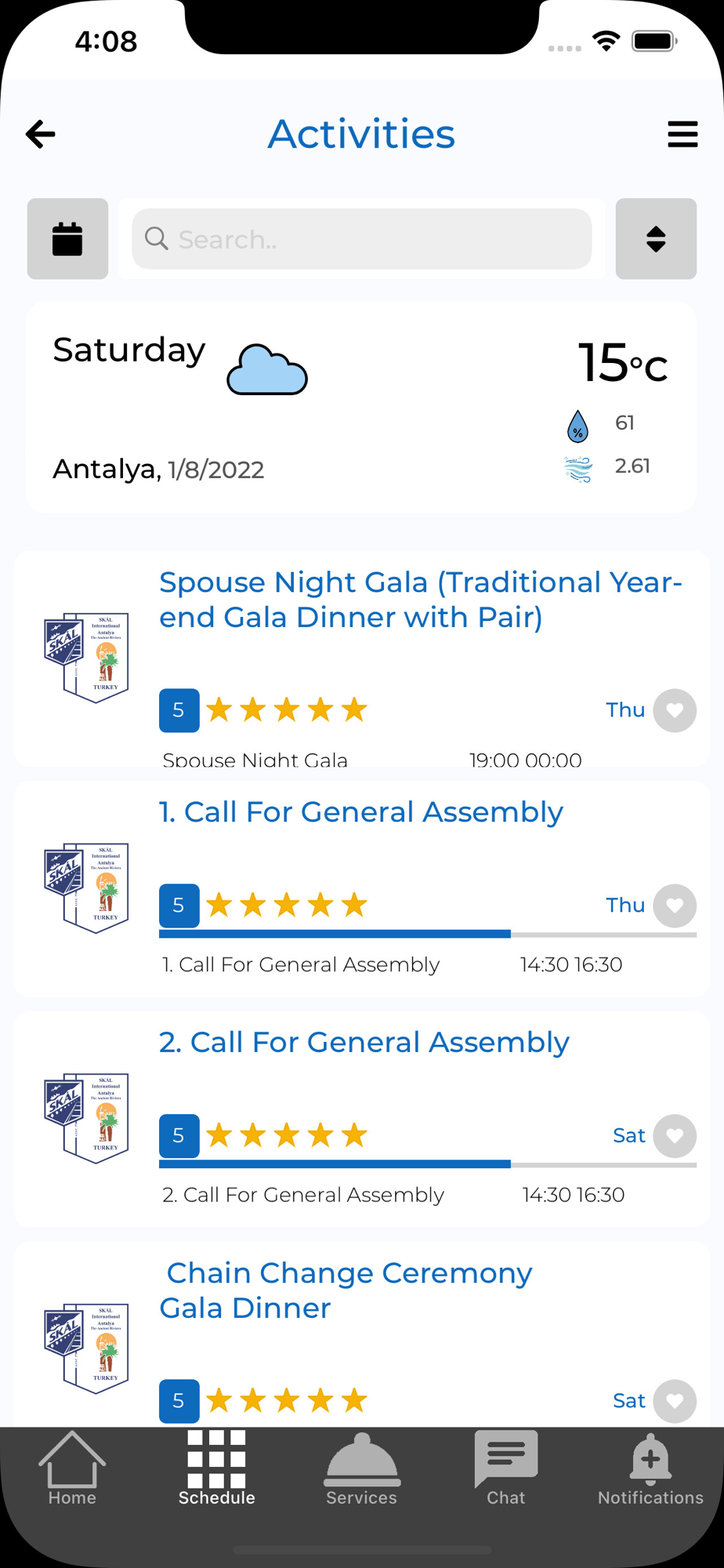Click progress bar of 1. Call For General Assembly
Screen dimensions: 724x1568
427,934
